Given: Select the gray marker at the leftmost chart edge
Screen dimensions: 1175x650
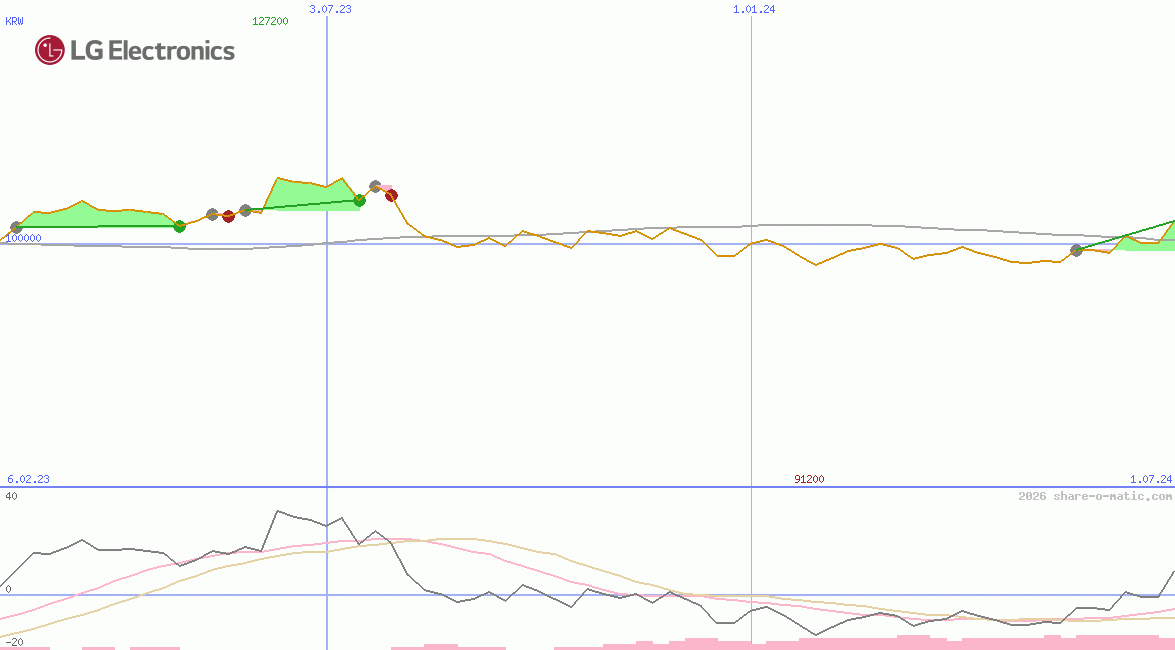Looking at the screenshot, I should (x=15, y=226).
